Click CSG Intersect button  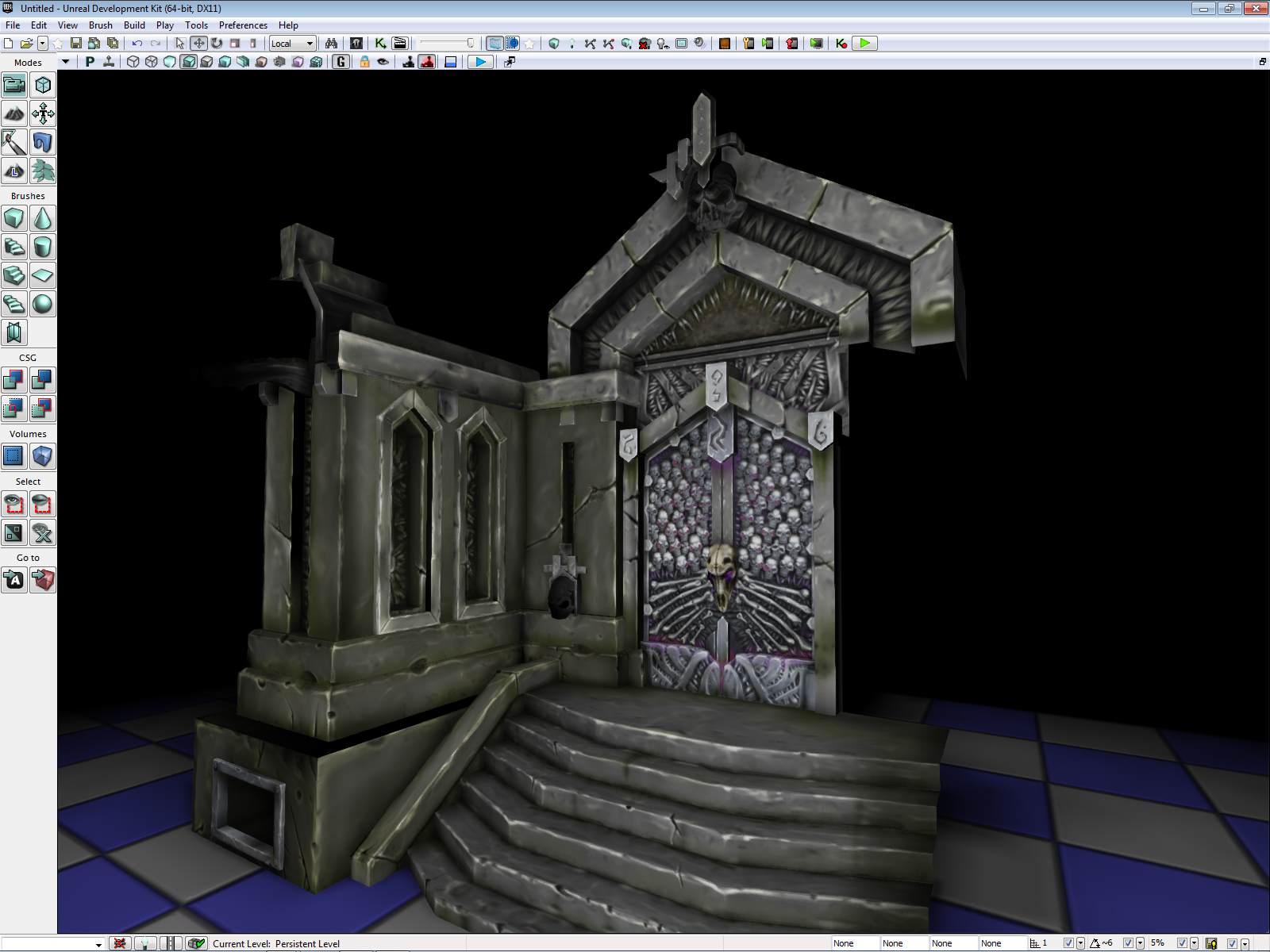pyautogui.click(x=14, y=409)
